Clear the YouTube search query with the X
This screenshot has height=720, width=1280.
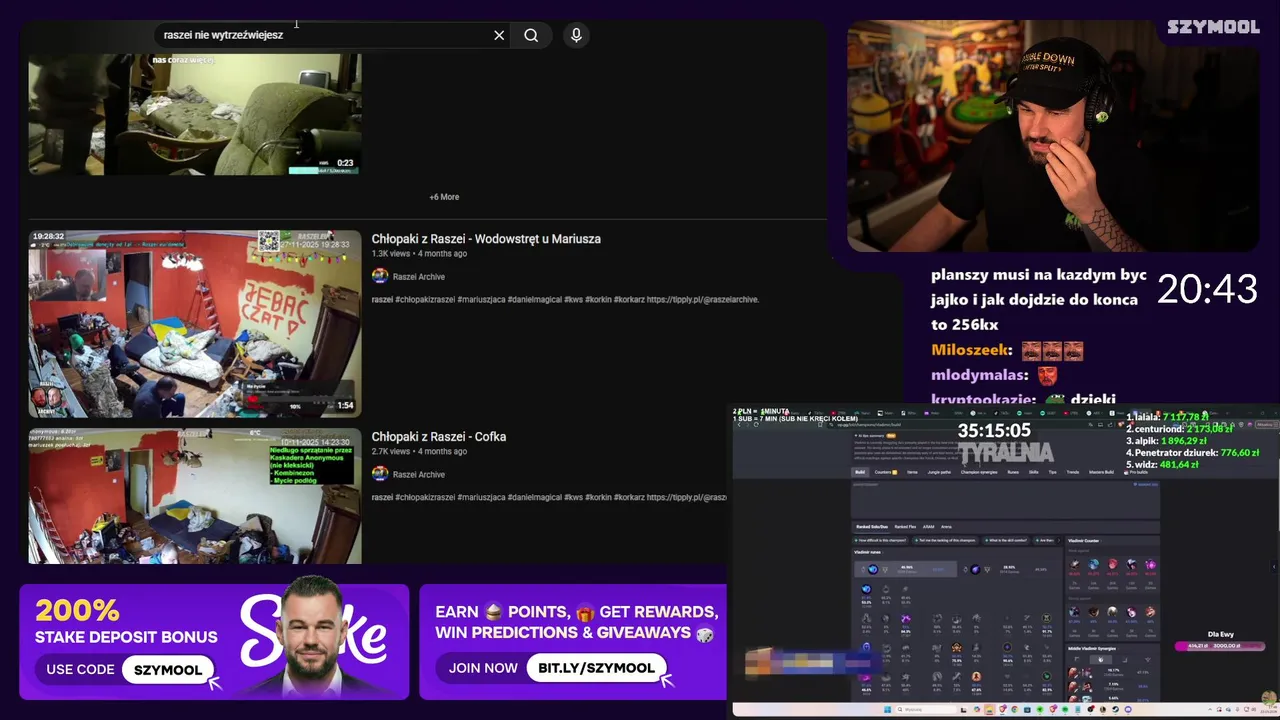(499, 35)
